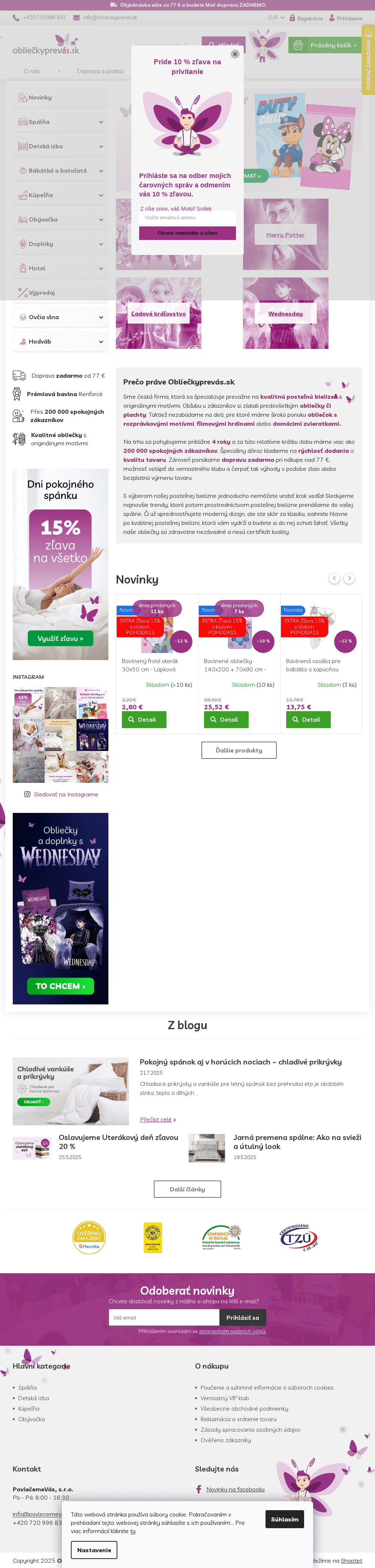This screenshot has height=1568, width=375.
Task: Click Ďalšie produkty button
Action: click(x=239, y=750)
